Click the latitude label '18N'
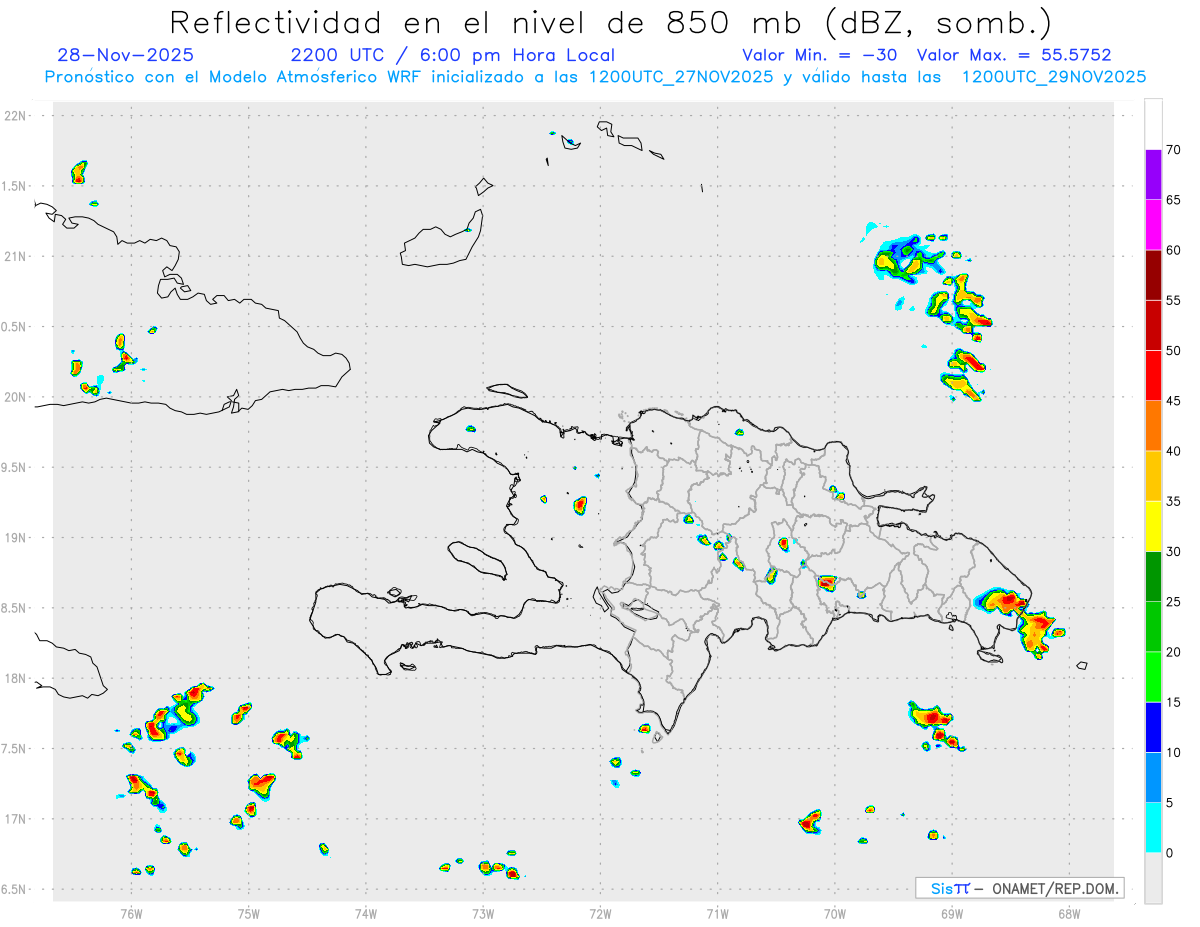Image resolution: width=1200 pixels, height=927 pixels. tap(14, 678)
